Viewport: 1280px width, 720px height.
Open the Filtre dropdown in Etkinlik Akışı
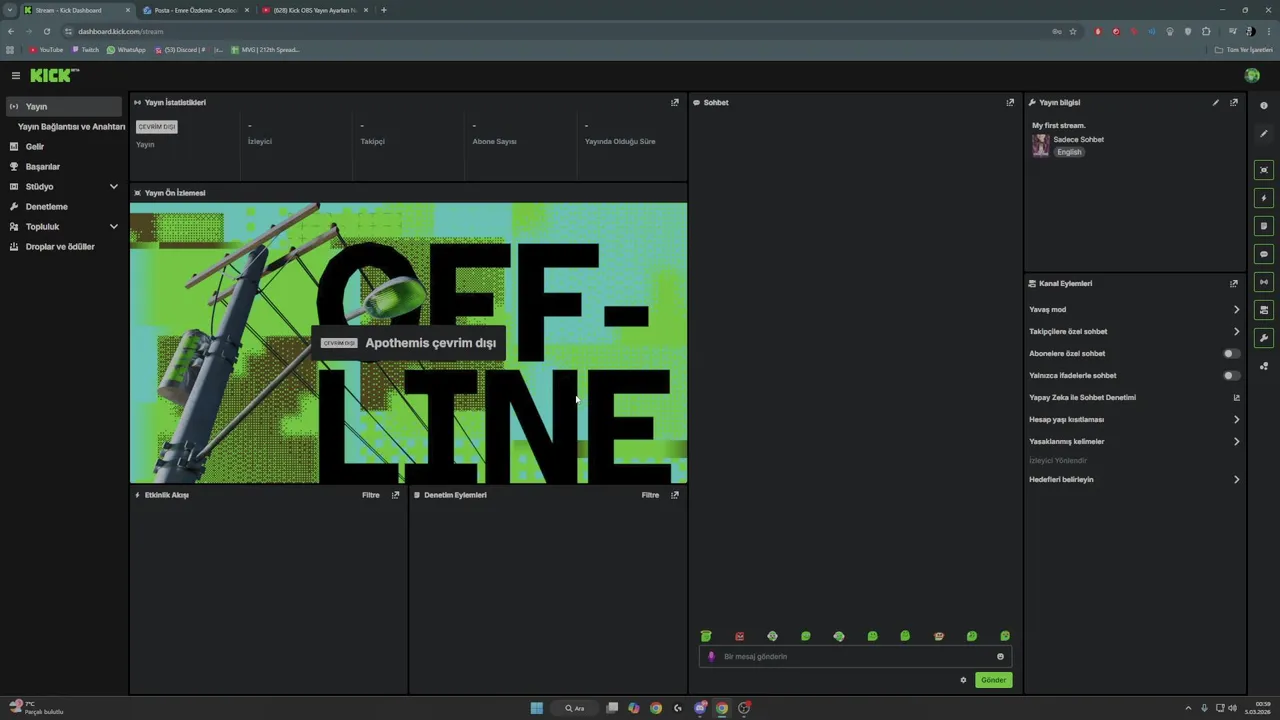[371, 495]
